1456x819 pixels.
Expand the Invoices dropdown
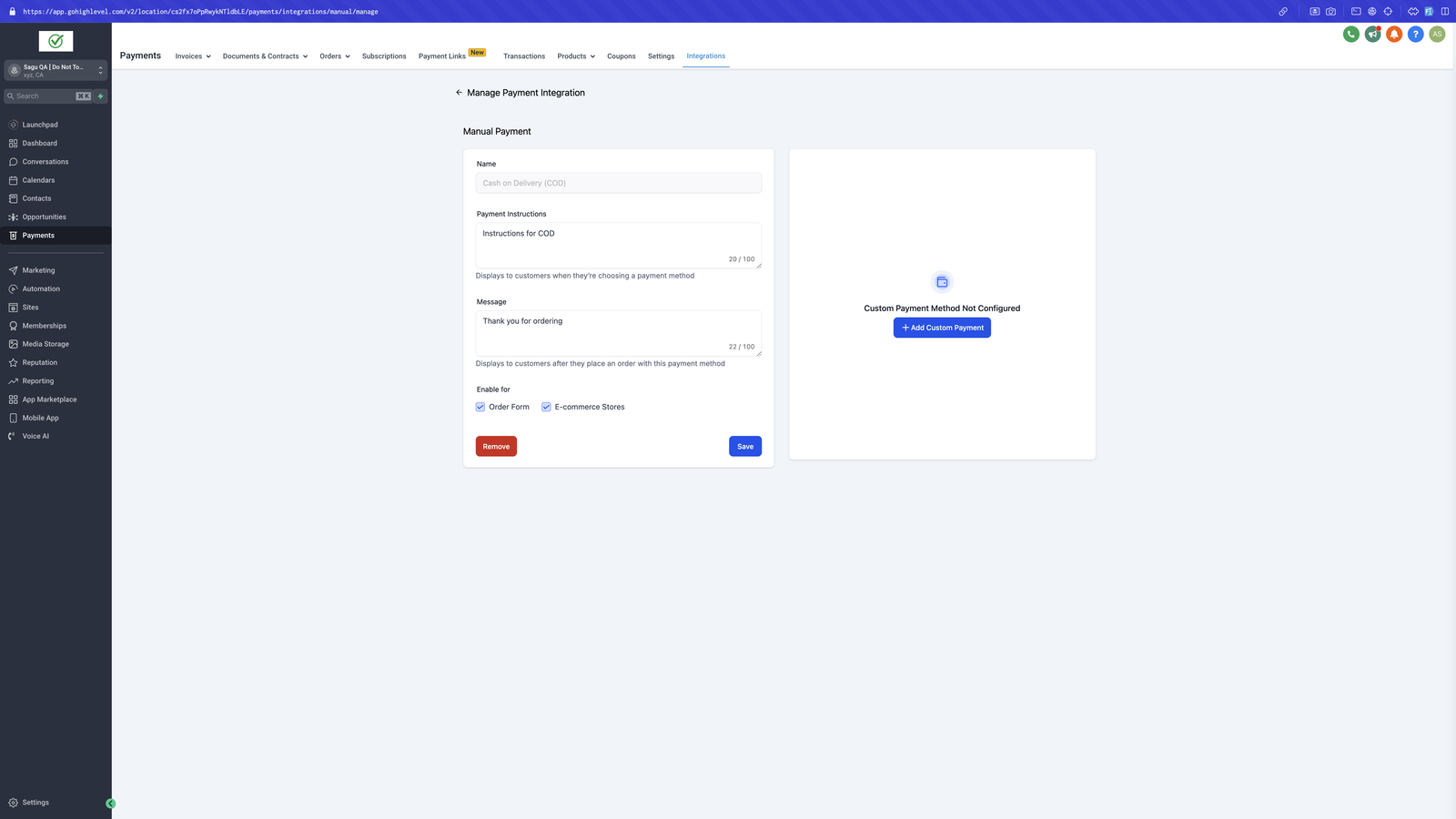(x=193, y=56)
